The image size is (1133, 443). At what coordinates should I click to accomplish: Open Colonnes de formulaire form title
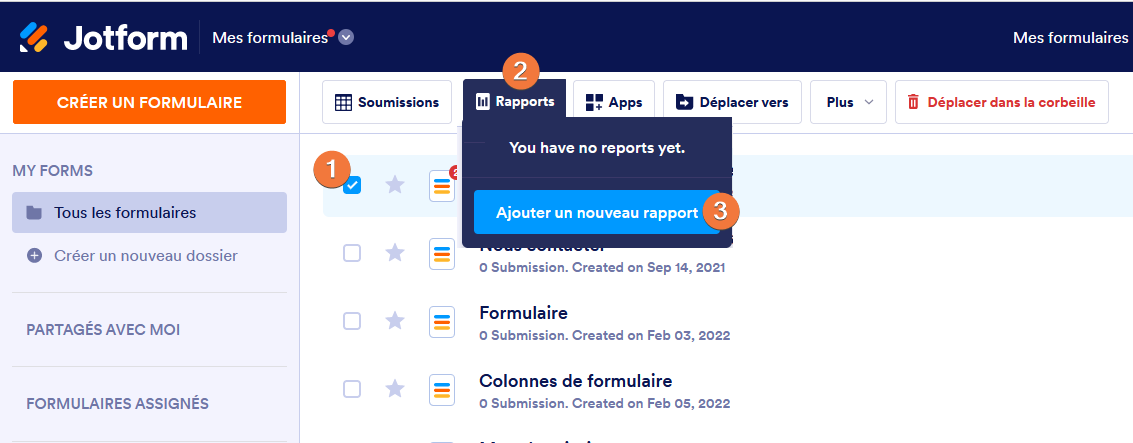(x=575, y=381)
